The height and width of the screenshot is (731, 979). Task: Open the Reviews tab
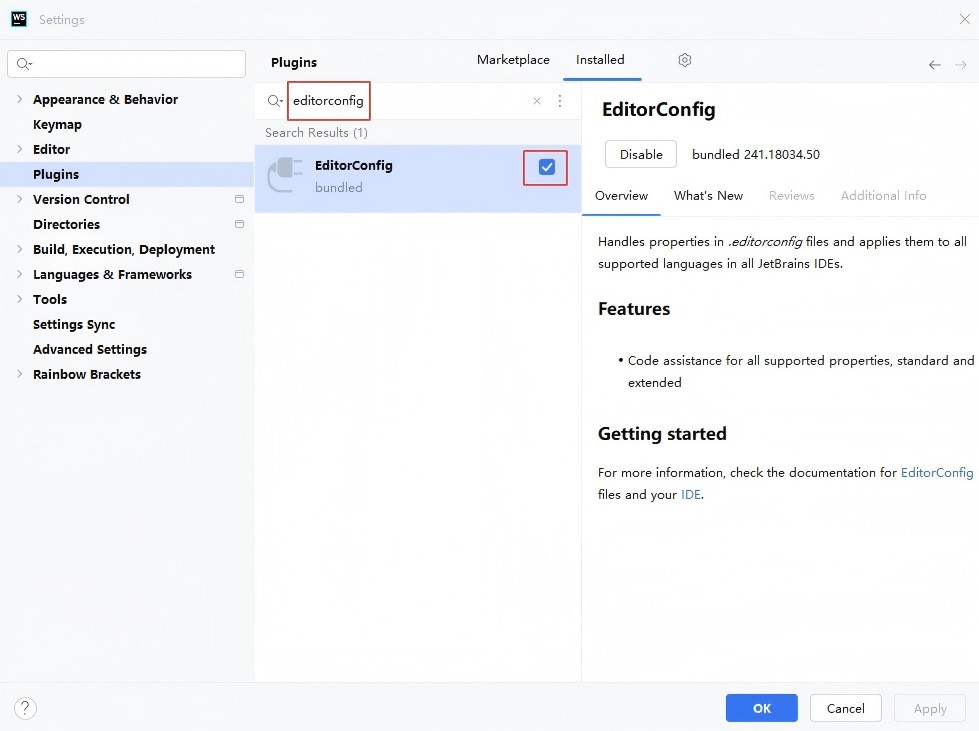coord(791,196)
